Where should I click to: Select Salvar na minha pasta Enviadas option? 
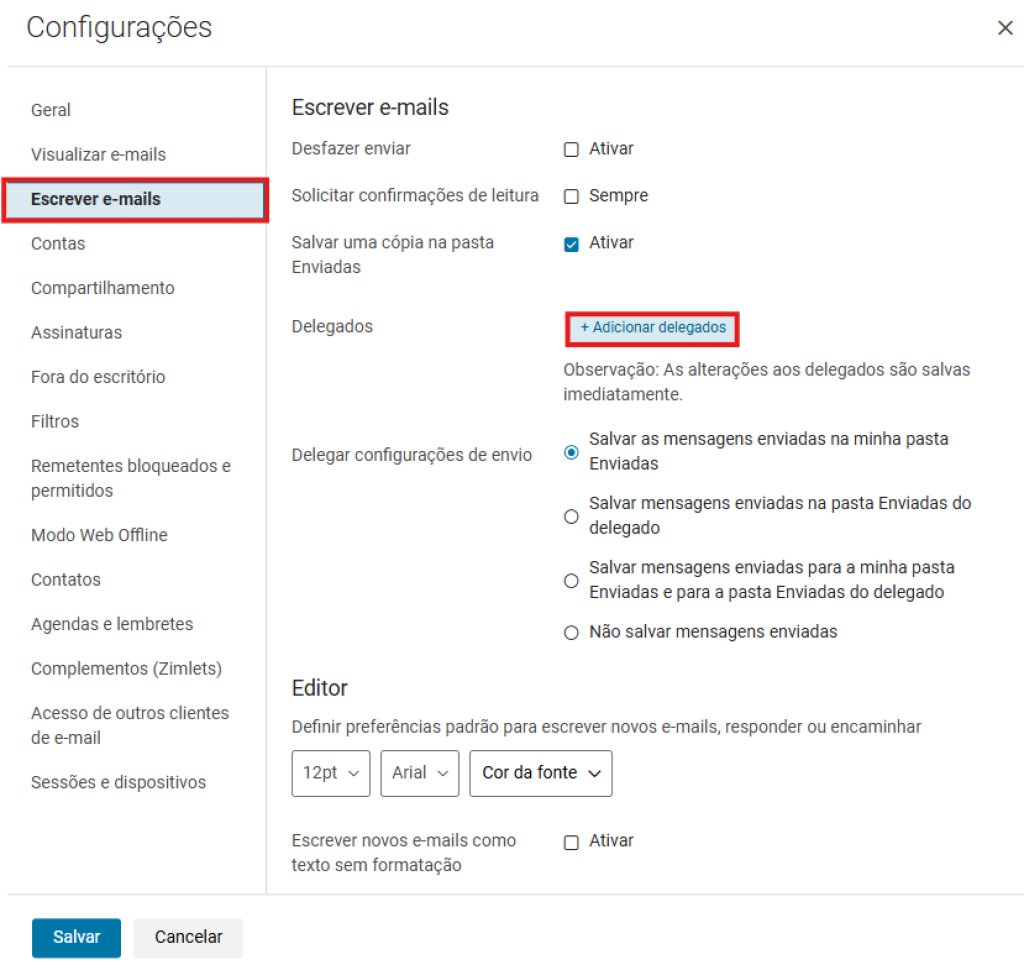point(572,452)
